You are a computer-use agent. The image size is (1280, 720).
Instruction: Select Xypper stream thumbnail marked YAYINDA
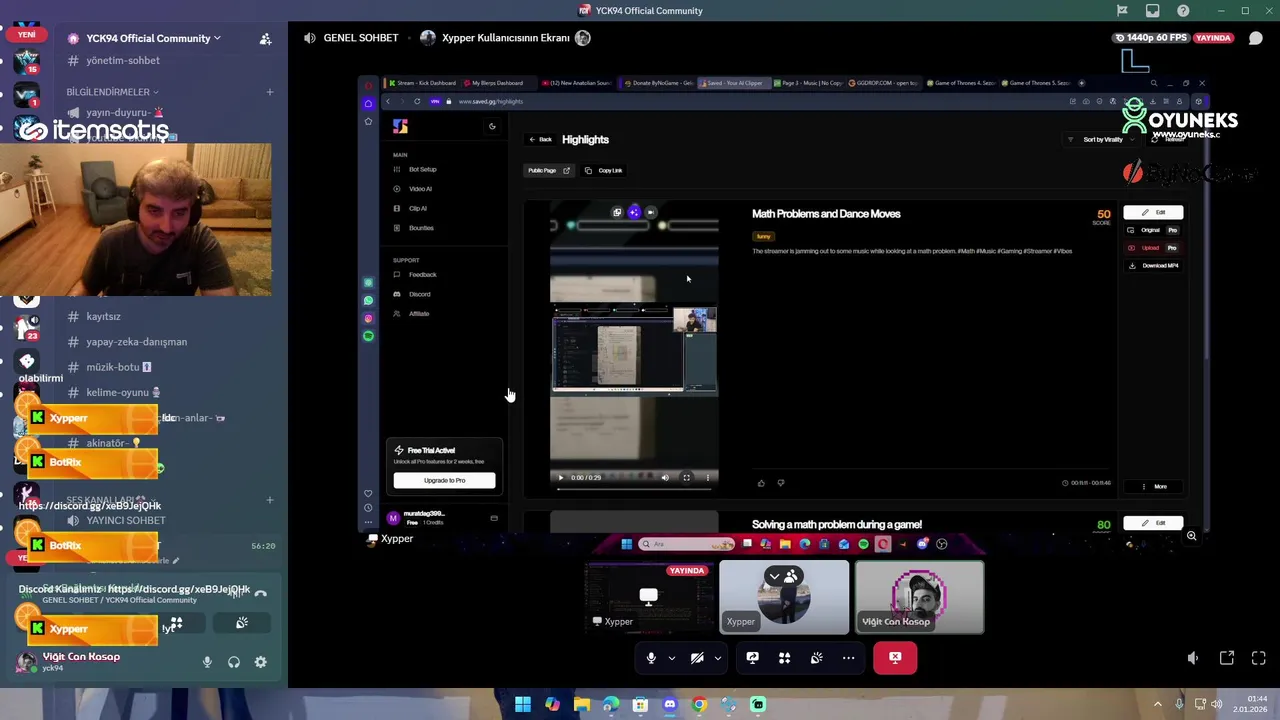pyautogui.click(x=648, y=597)
